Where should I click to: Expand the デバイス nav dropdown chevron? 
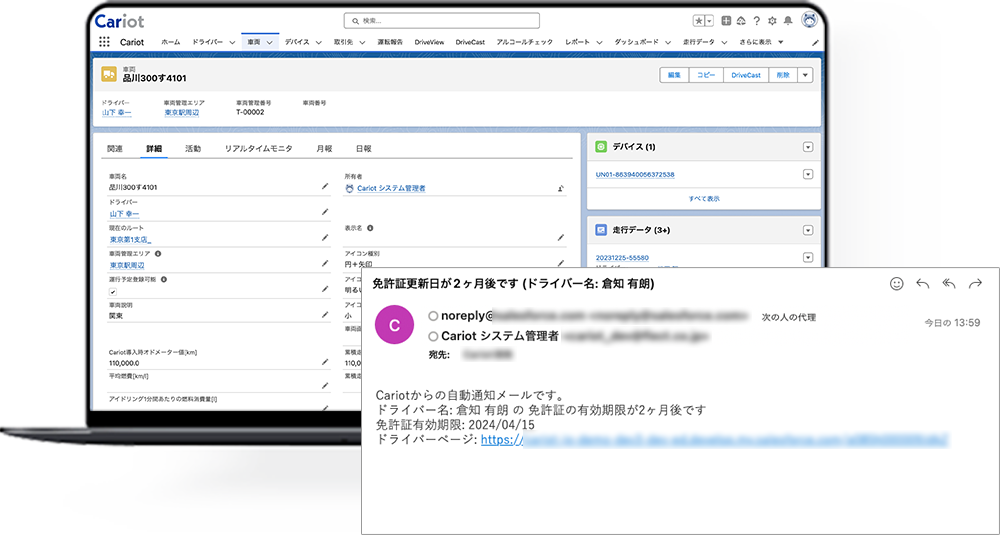coord(320,43)
